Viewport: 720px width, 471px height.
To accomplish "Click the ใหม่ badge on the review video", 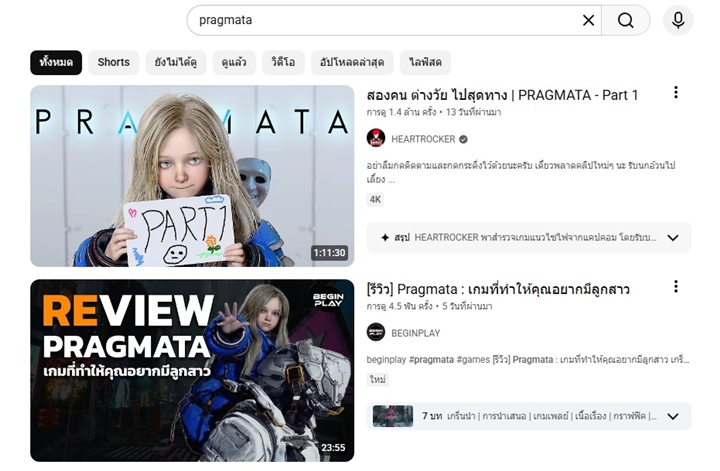I will point(377,380).
